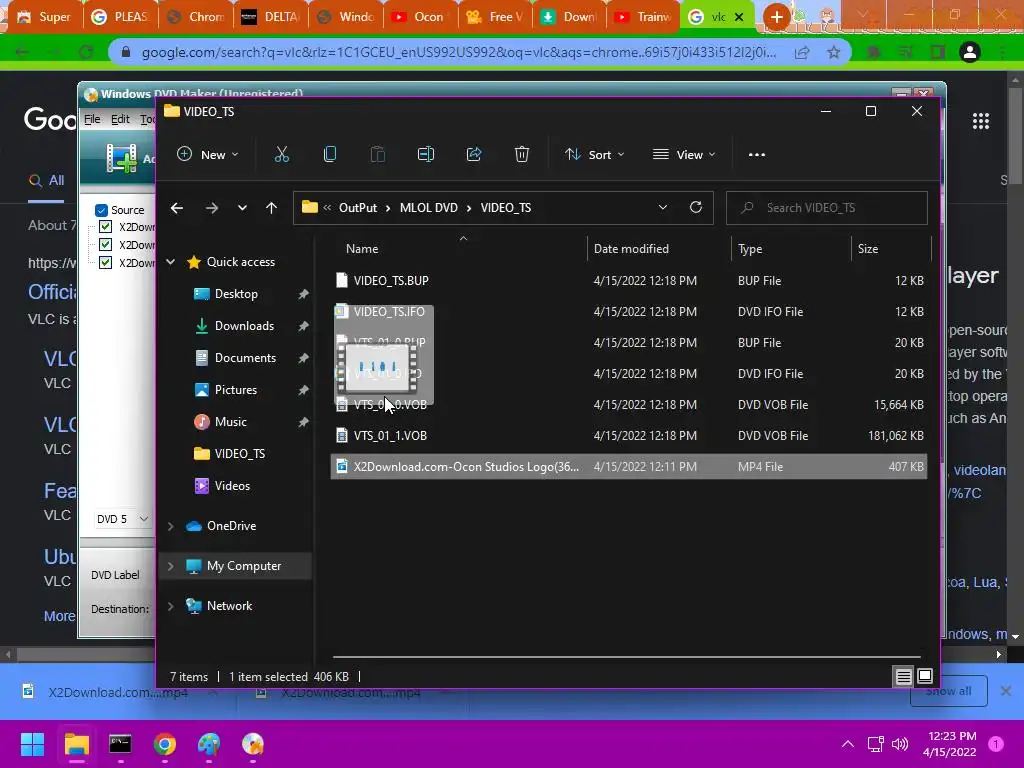
Task: Expand the address bar history dropdown
Action: coord(662,207)
